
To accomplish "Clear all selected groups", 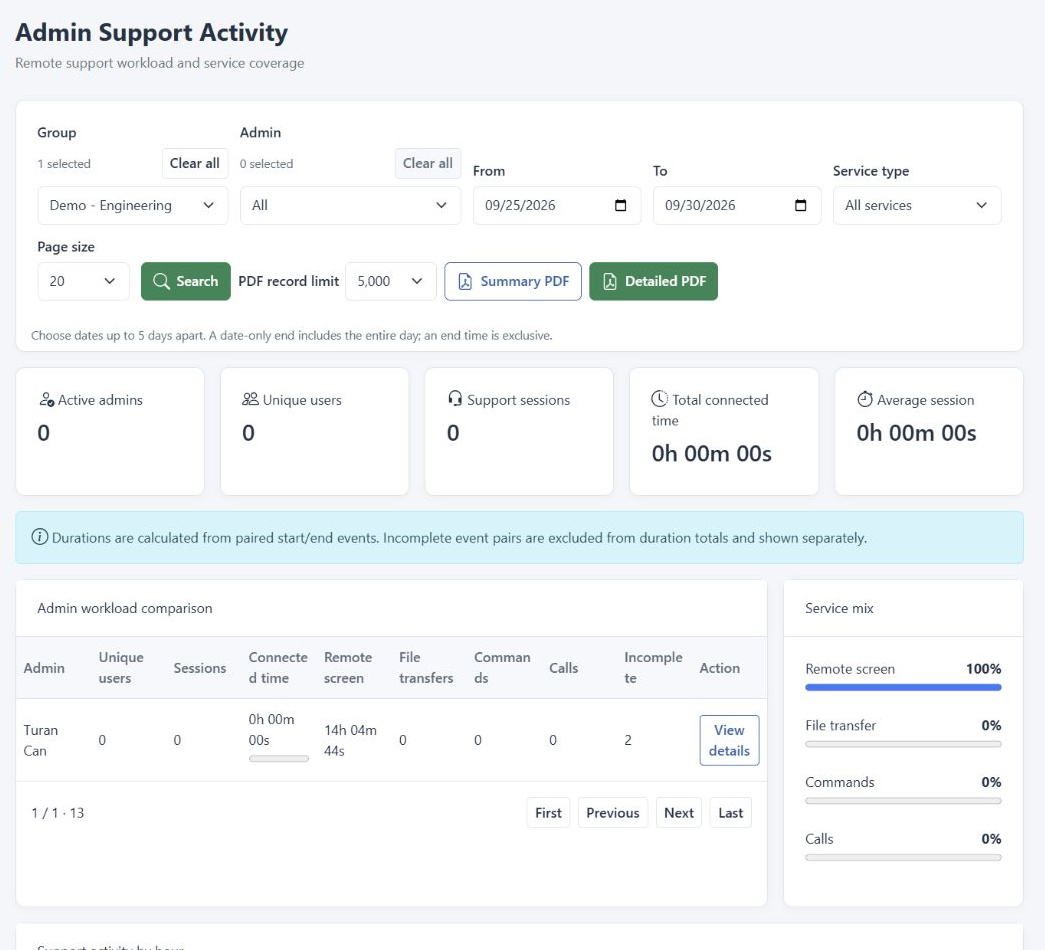I will (x=195, y=163).
